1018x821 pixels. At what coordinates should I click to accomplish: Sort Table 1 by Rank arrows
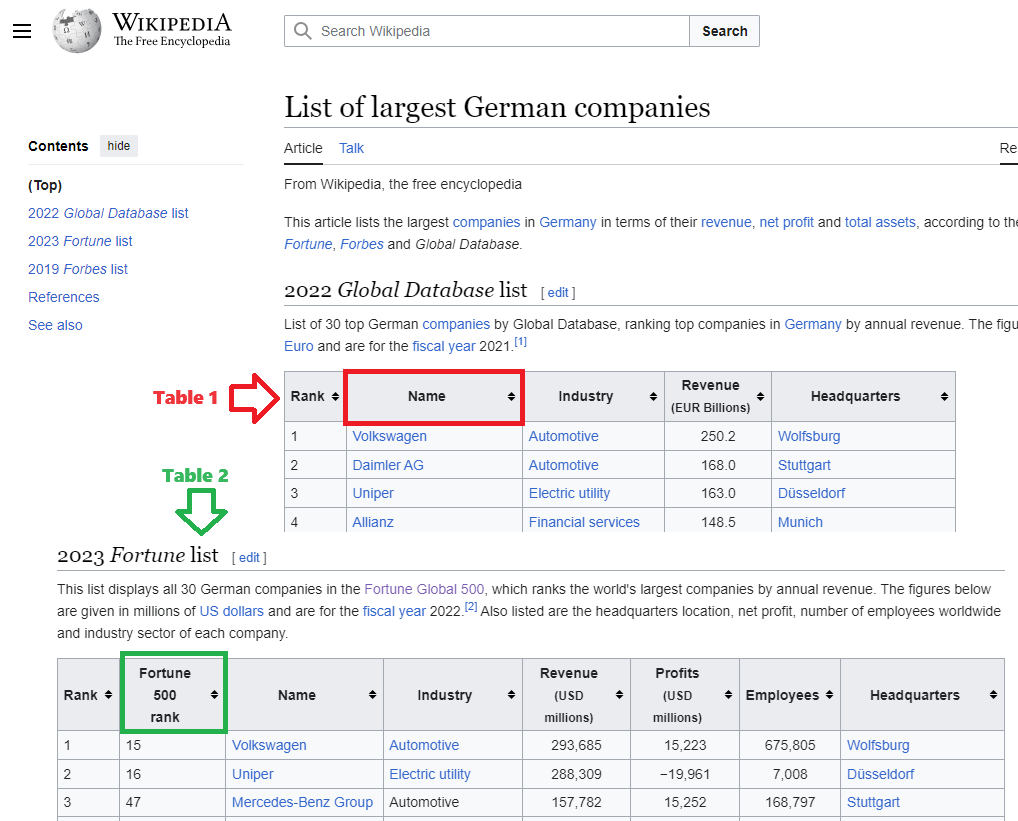pos(335,397)
